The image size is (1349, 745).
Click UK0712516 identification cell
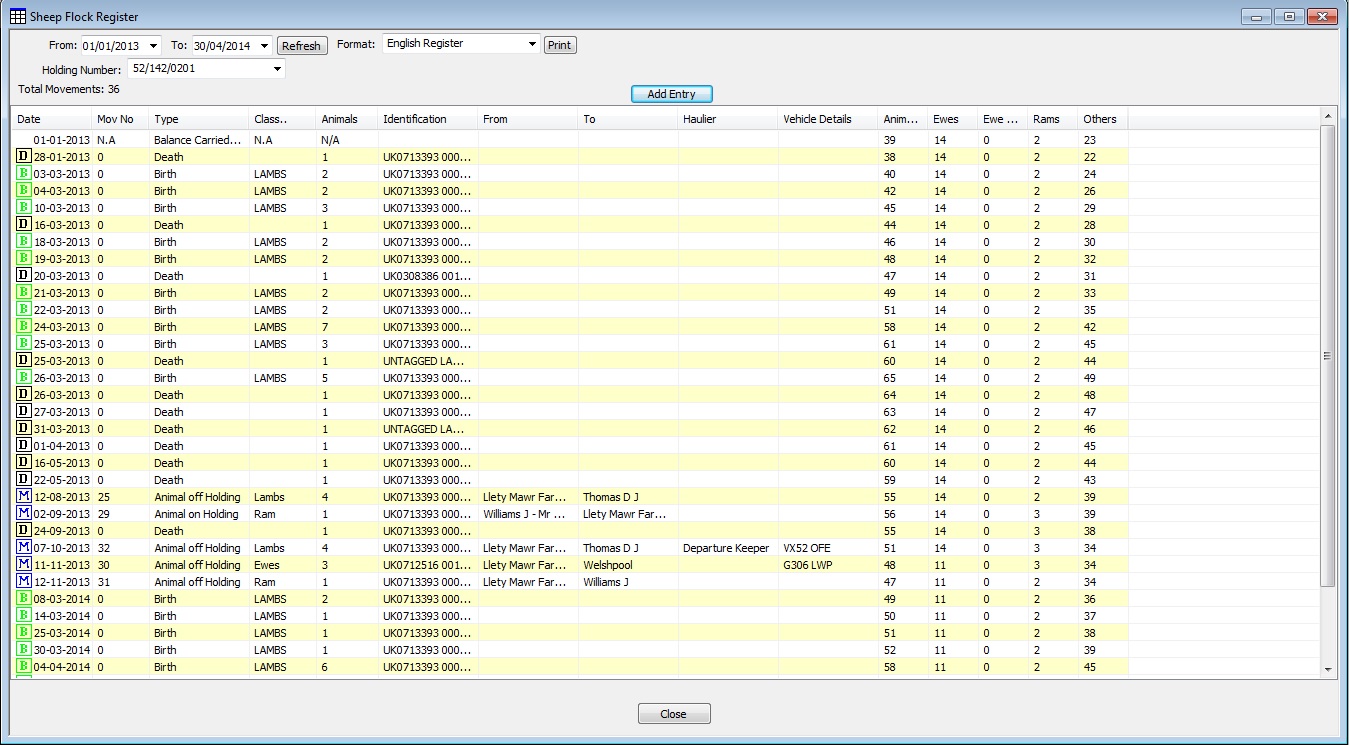[427, 565]
